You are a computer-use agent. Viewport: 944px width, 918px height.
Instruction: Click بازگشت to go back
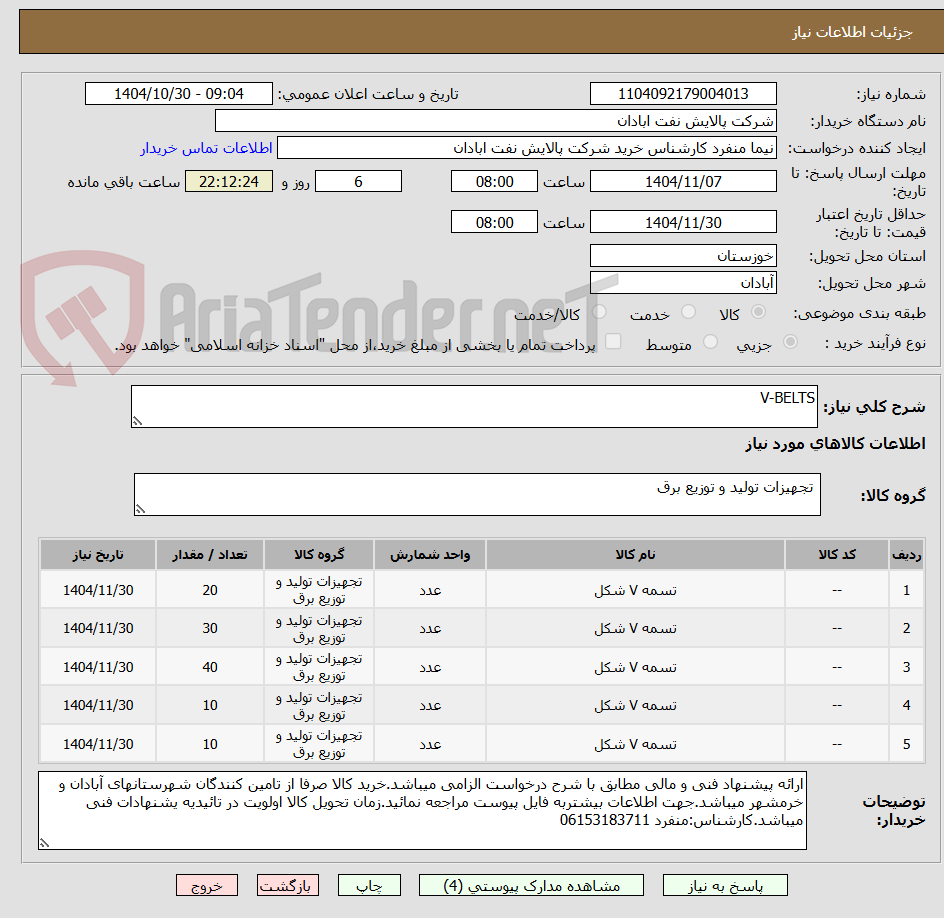click(287, 885)
